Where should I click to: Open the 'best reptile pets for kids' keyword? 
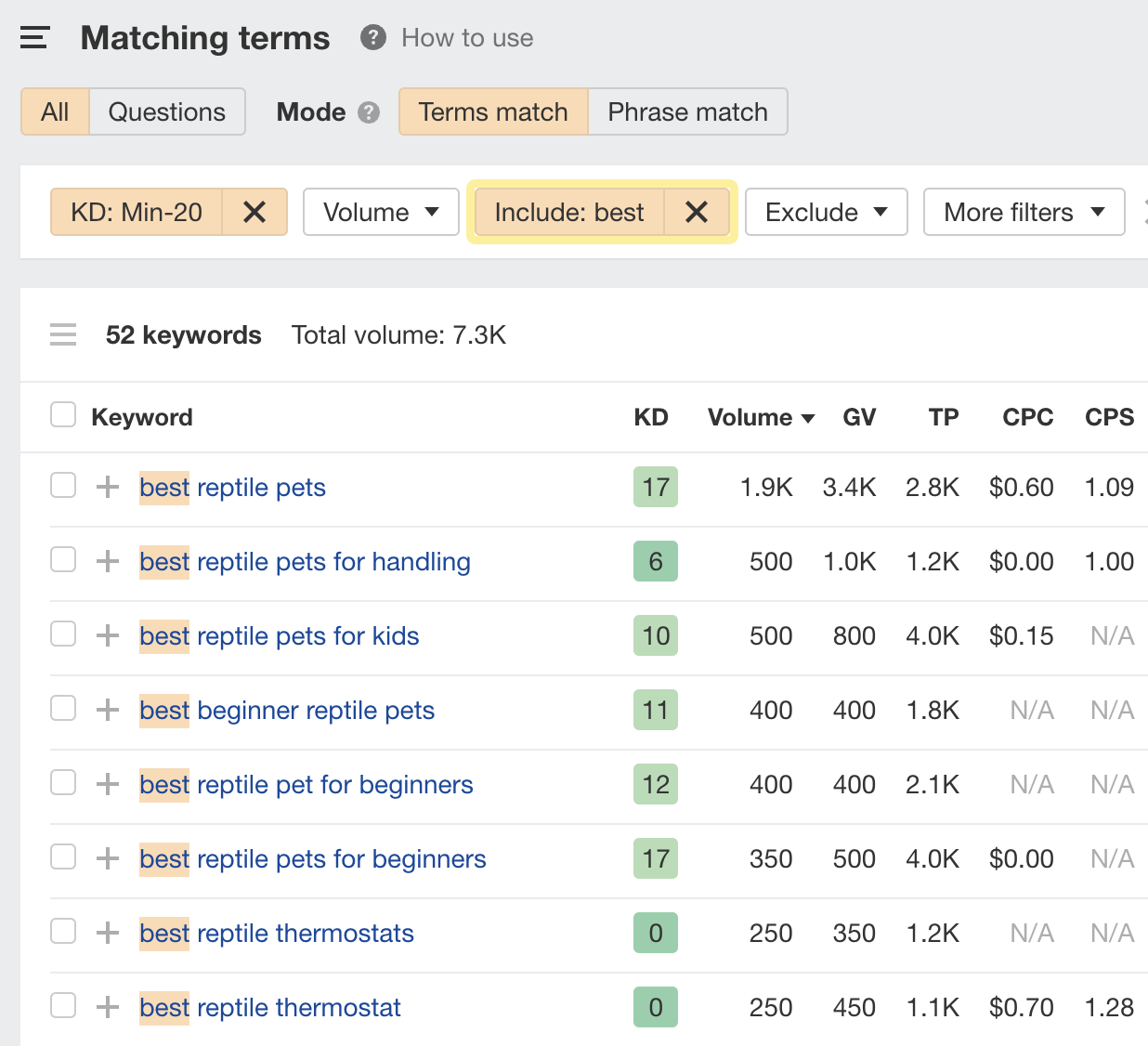click(x=279, y=635)
